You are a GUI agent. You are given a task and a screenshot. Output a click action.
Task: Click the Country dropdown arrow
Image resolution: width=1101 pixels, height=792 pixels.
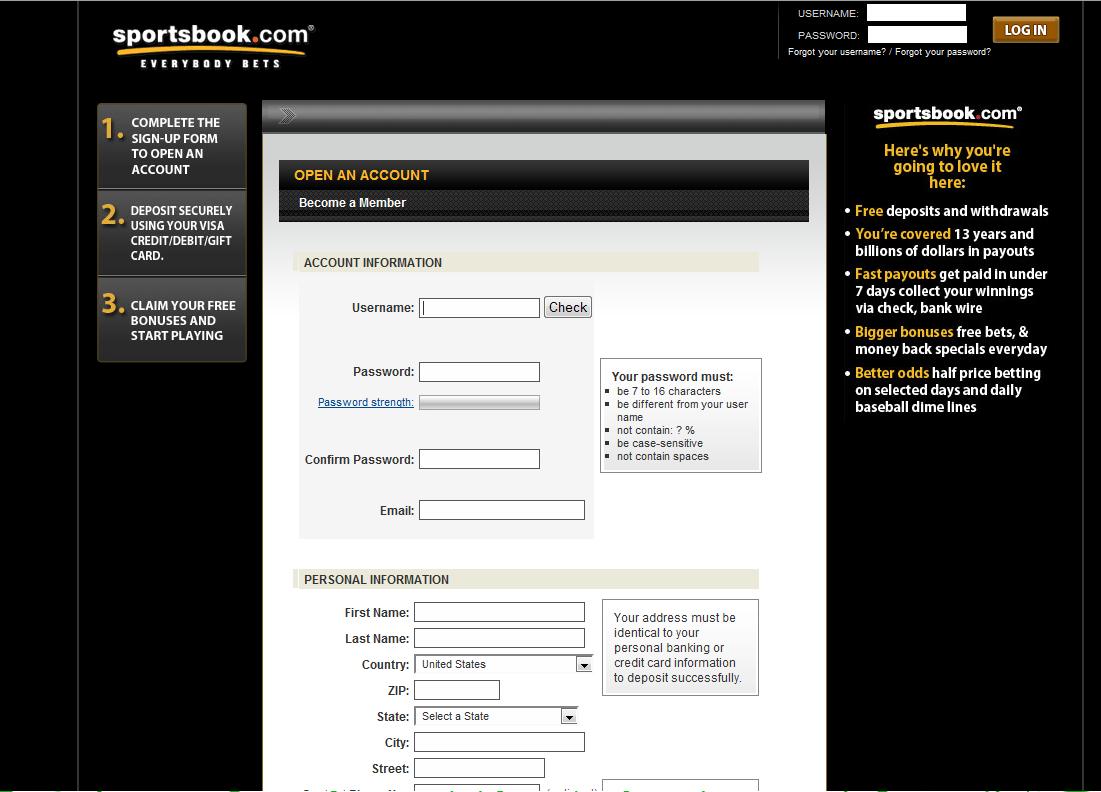[584, 665]
